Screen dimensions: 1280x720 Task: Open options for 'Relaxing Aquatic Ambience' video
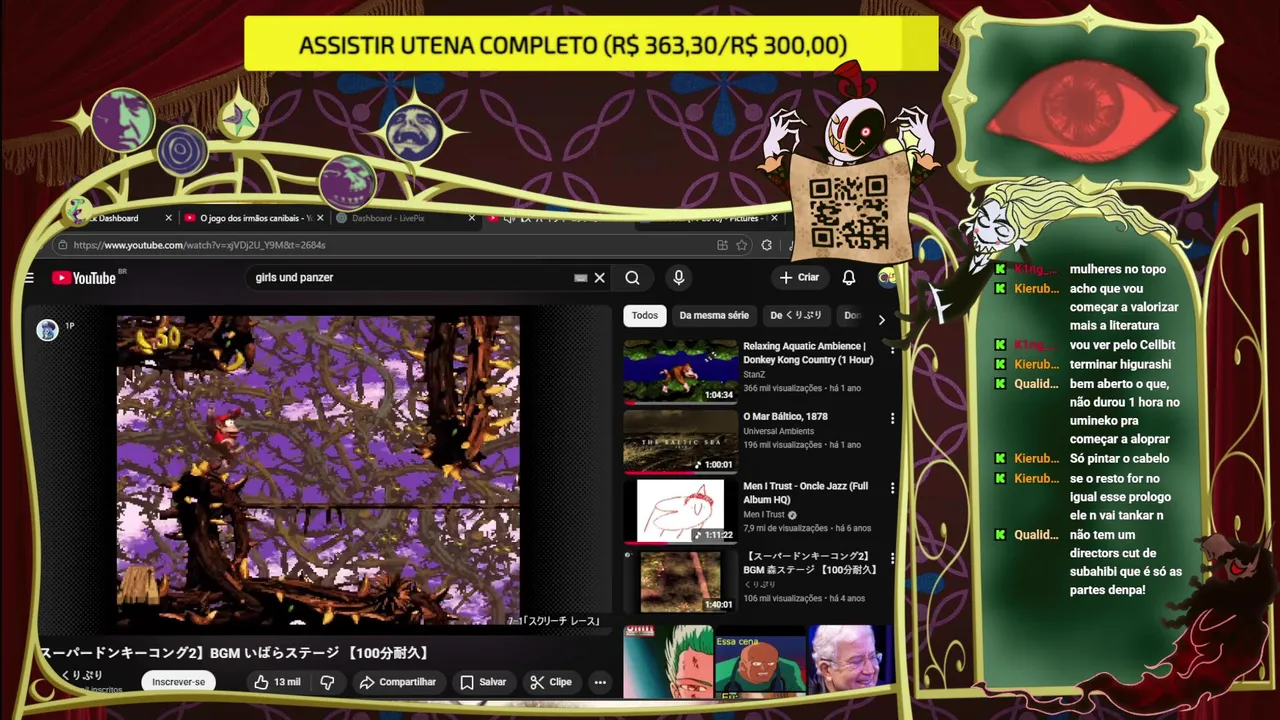point(892,349)
